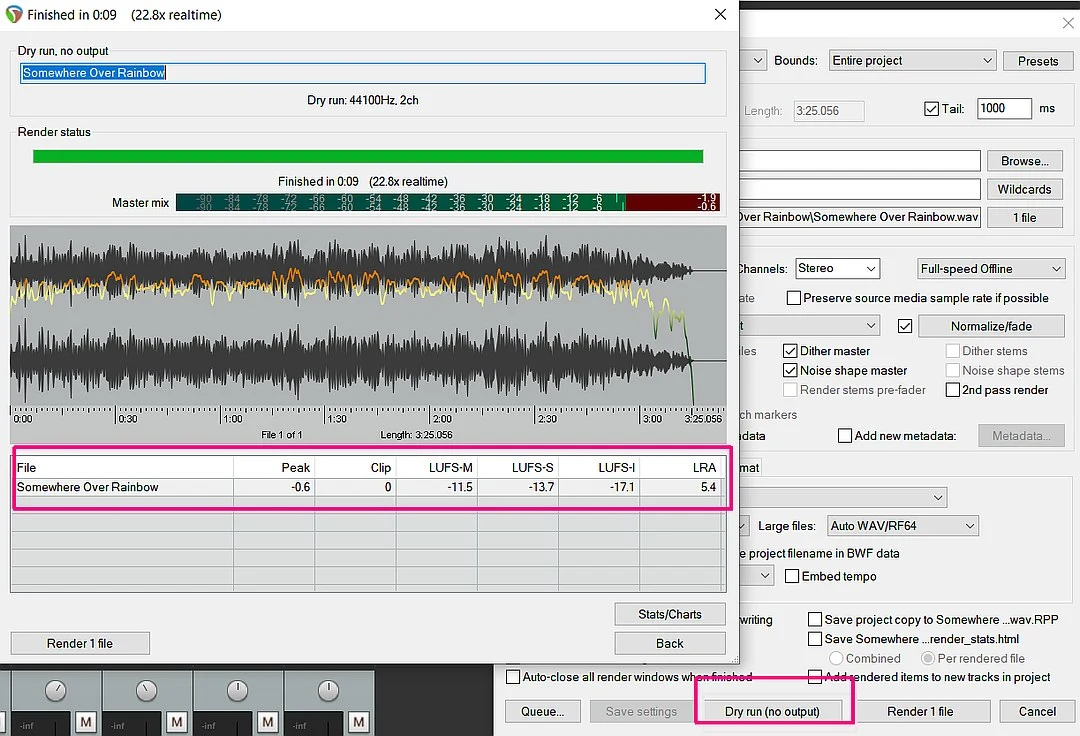Expand the Channels dropdown set to Stereo
This screenshot has height=736, width=1080.
(x=837, y=269)
